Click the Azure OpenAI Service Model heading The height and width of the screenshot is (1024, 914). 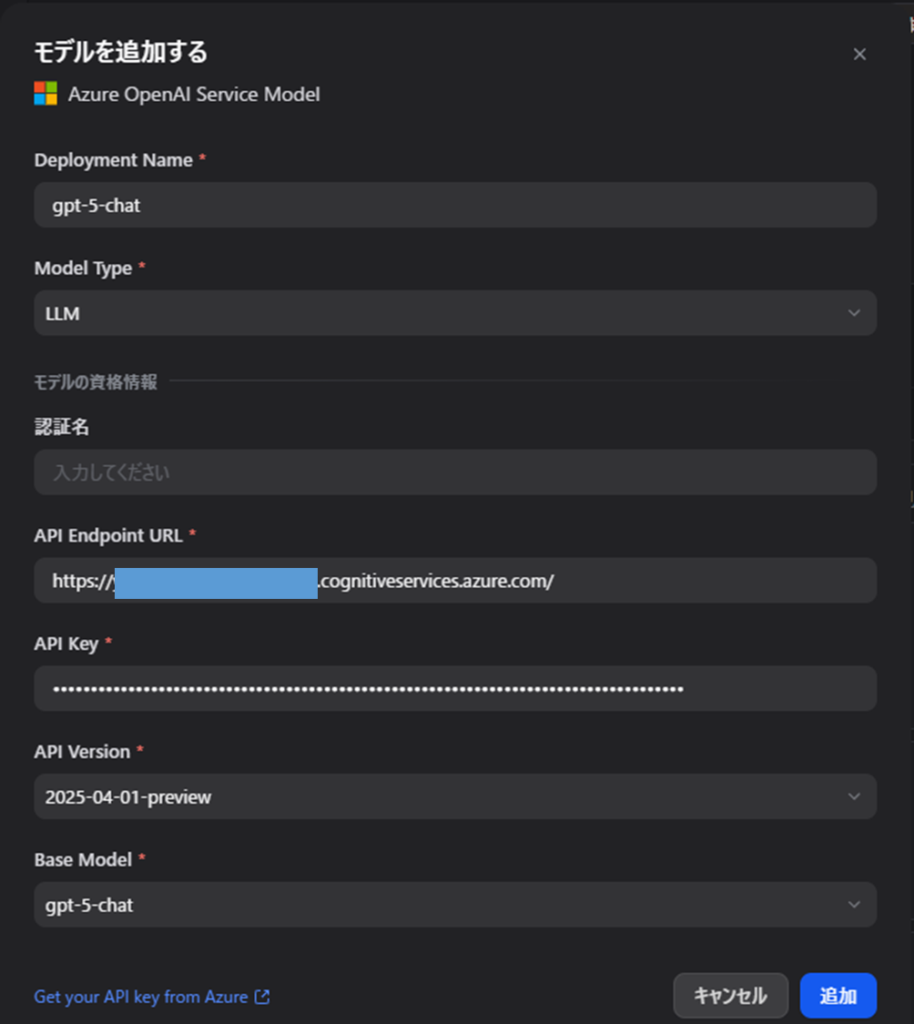point(194,95)
